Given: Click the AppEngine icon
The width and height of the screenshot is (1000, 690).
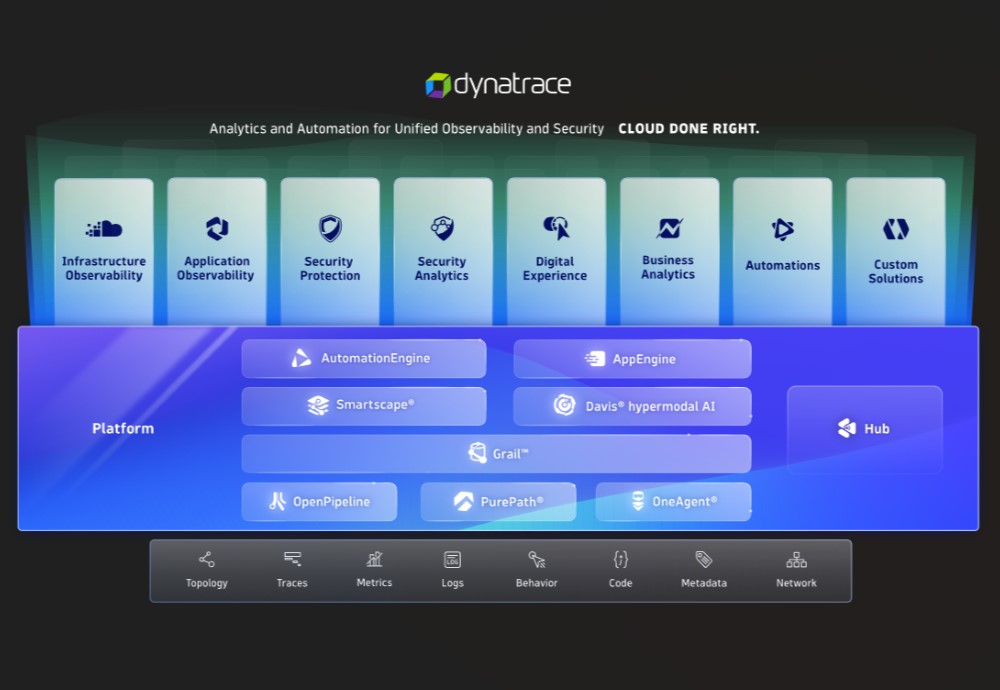Looking at the screenshot, I should (x=595, y=359).
